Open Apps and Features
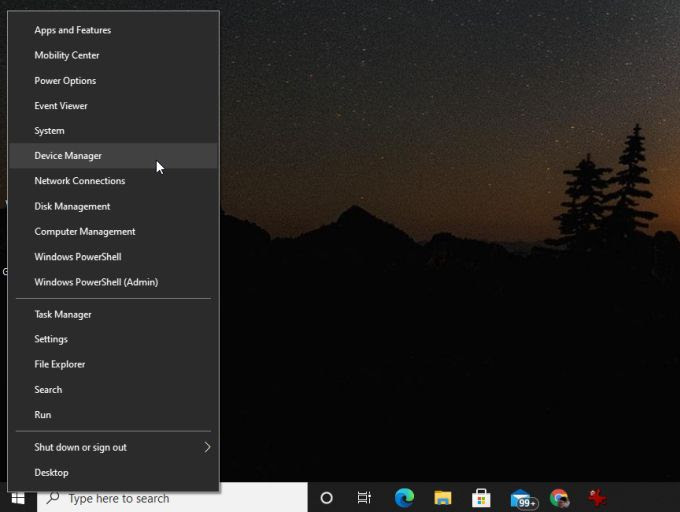Image resolution: width=680 pixels, height=512 pixels. (72, 30)
